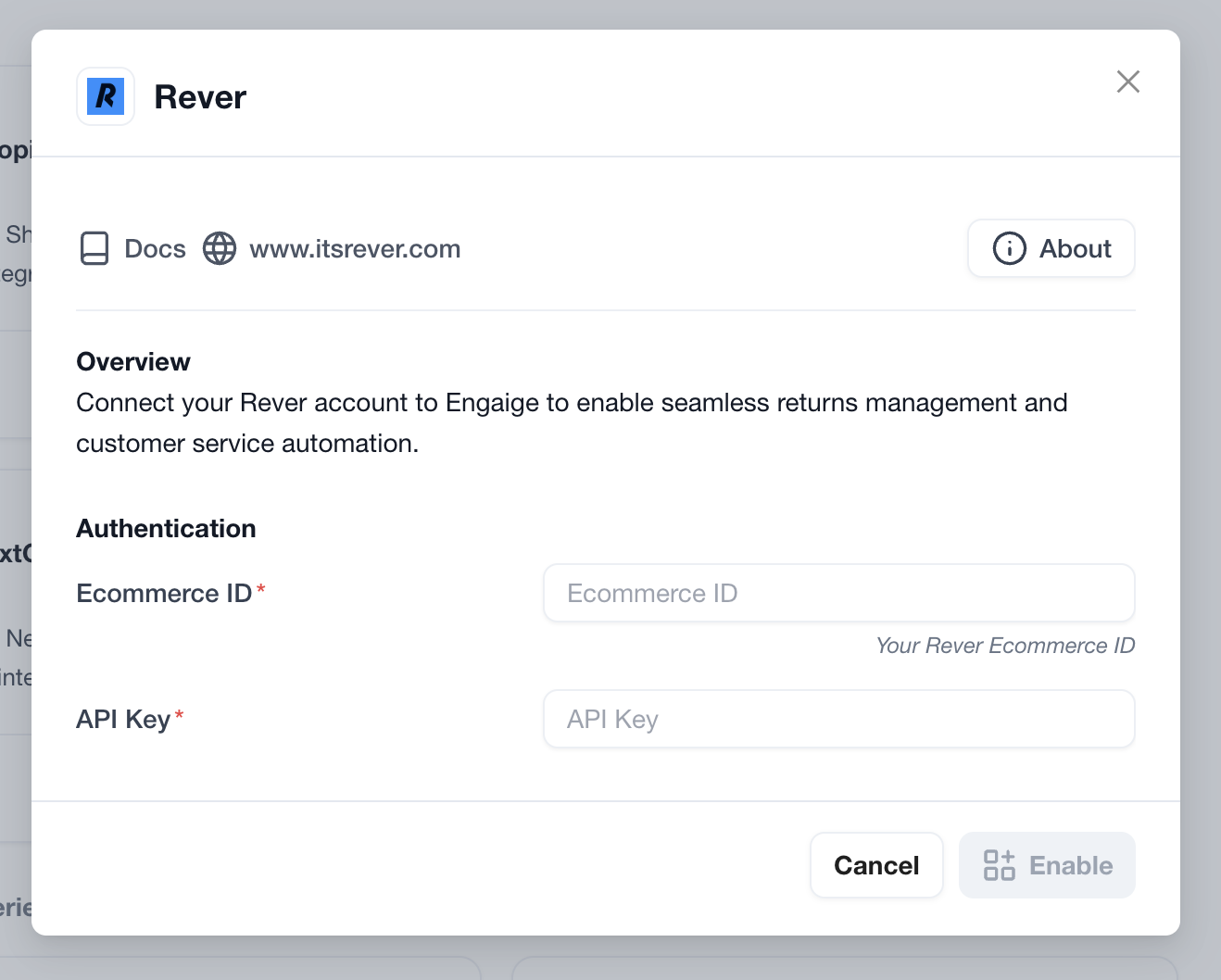Click the Overview section heading
Image resolution: width=1221 pixels, height=980 pixels.
(x=133, y=361)
